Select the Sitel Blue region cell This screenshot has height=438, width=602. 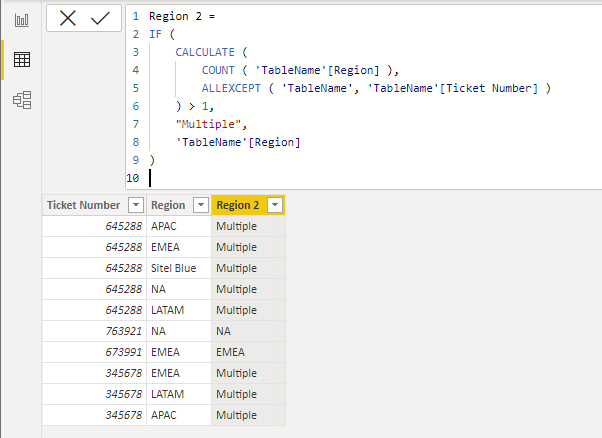coord(179,268)
